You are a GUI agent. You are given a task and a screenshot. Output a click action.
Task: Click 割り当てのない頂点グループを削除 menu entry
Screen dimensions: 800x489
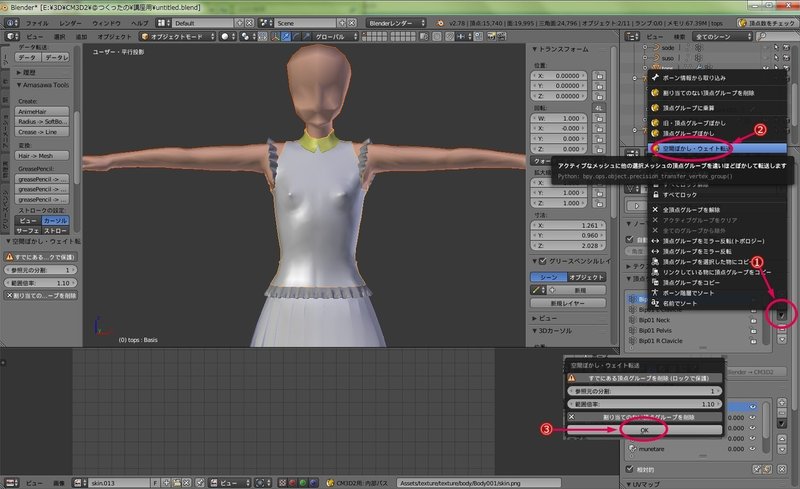point(717,93)
